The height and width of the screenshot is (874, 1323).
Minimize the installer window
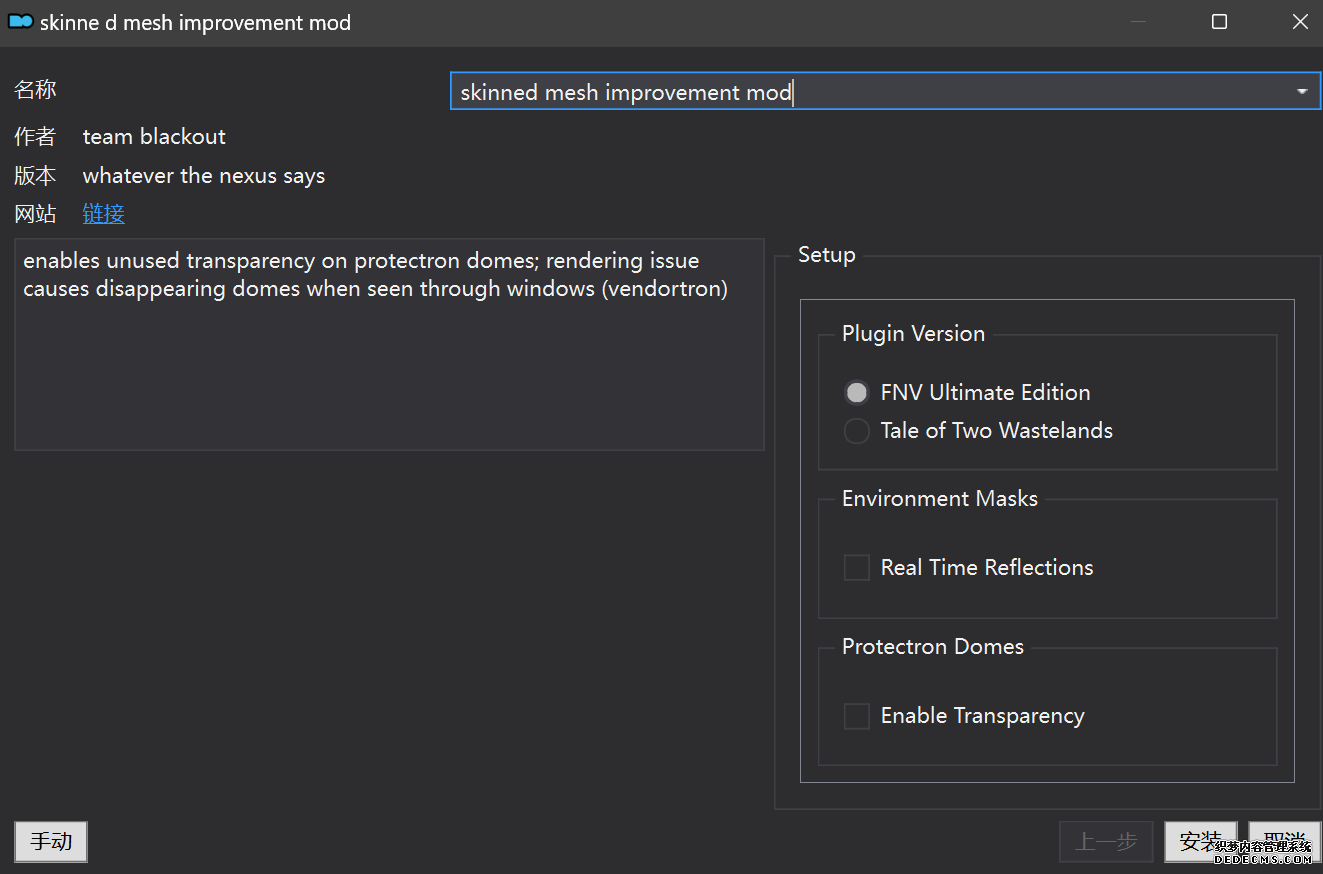1138,22
